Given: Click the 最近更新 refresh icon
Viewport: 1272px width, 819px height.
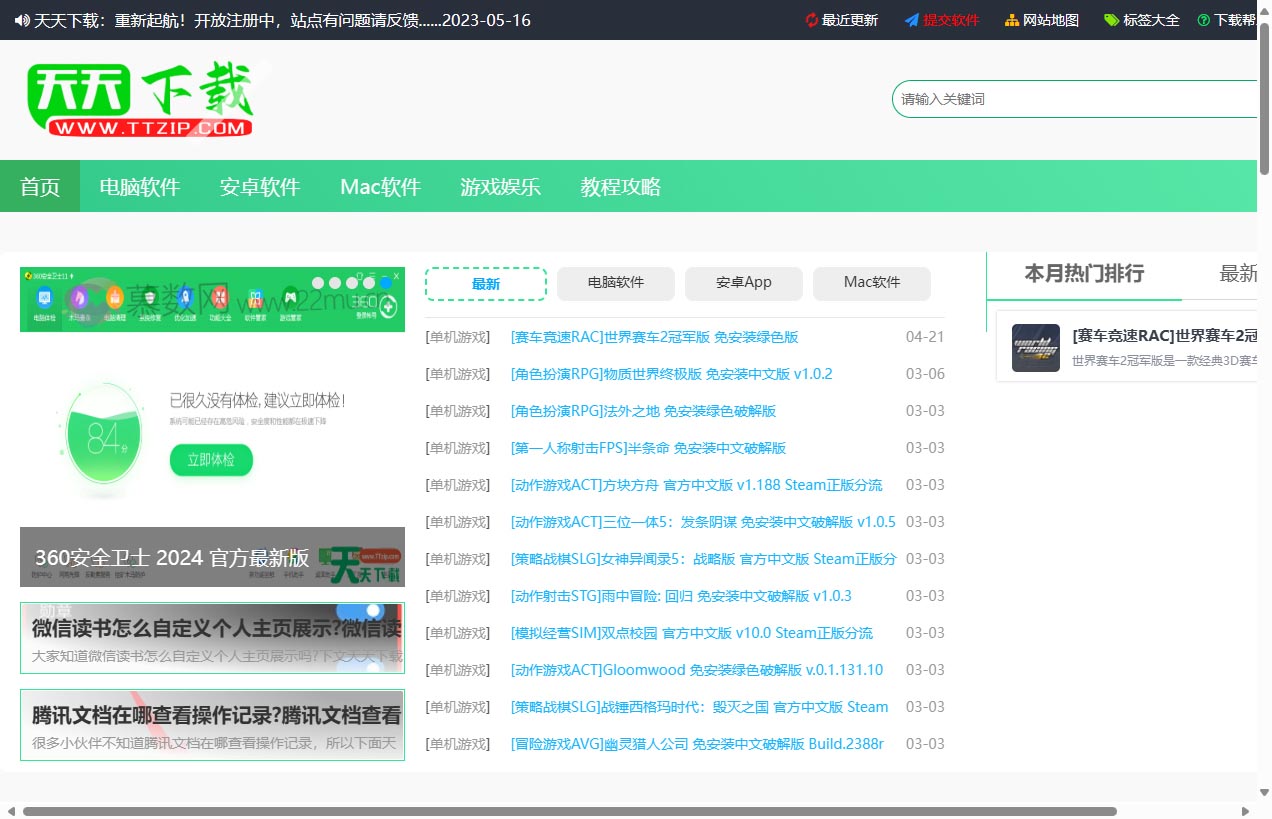Looking at the screenshot, I should point(812,19).
